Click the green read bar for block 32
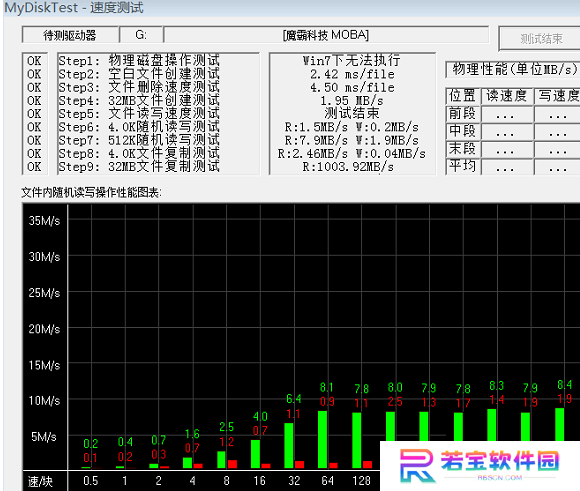Viewport: 580px width, 491px height. click(x=289, y=446)
